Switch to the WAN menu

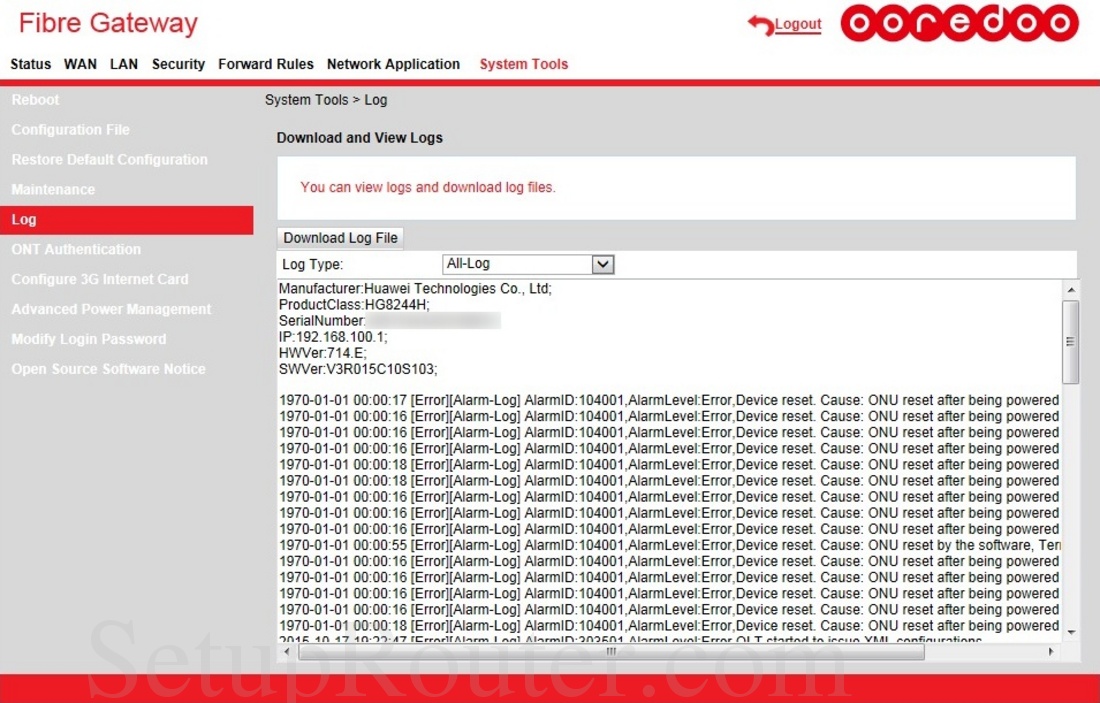click(x=80, y=64)
